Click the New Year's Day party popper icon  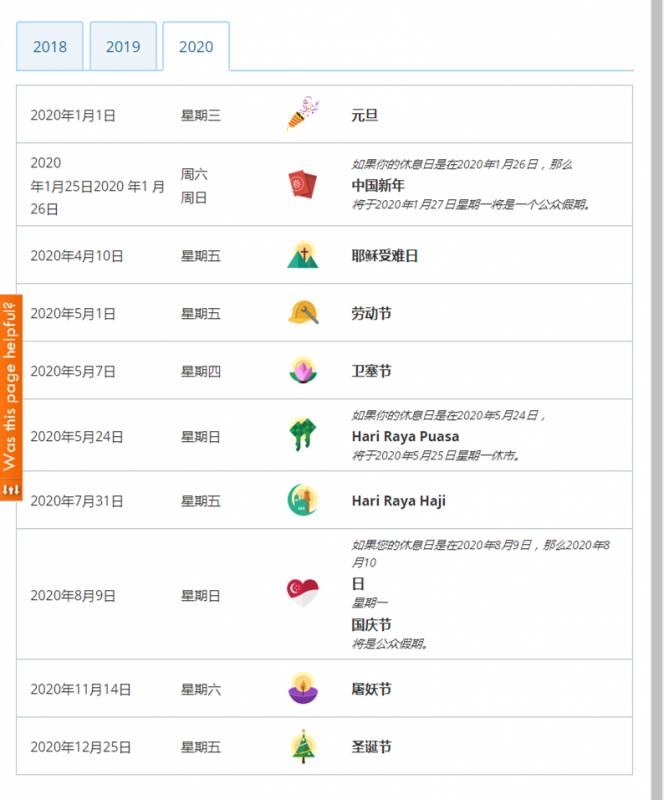[302, 114]
